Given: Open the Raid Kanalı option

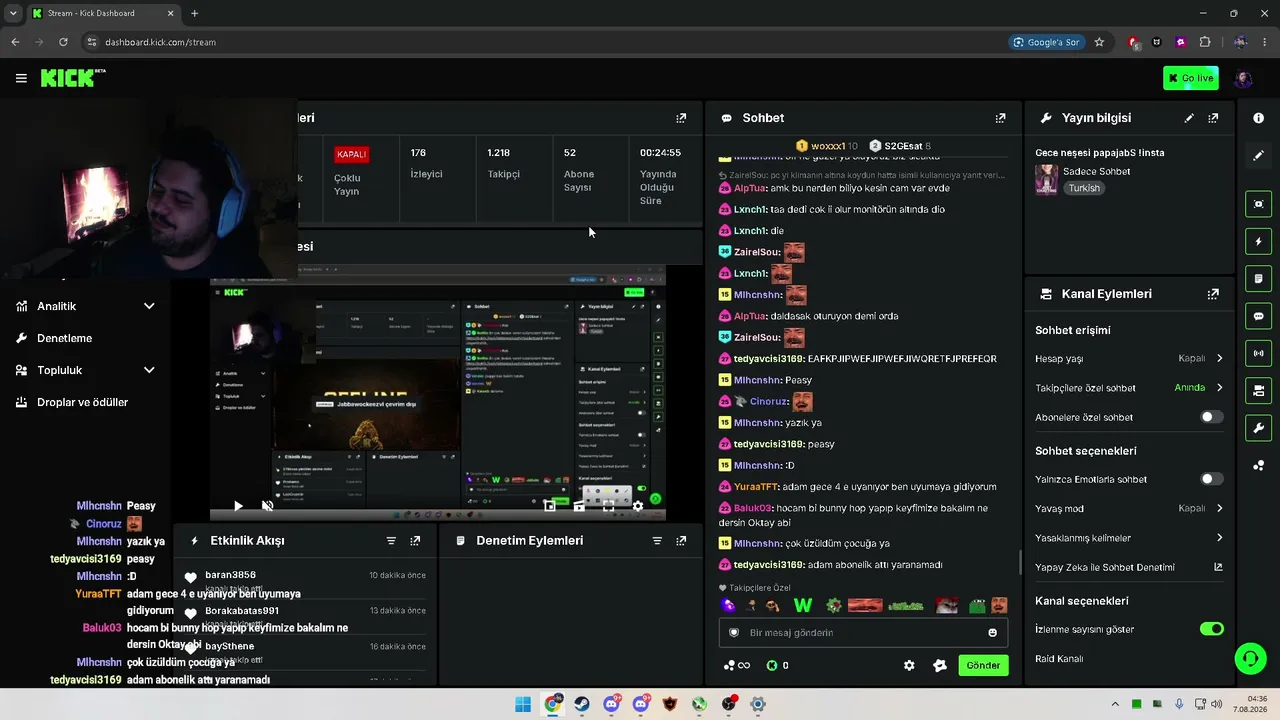Looking at the screenshot, I should [x=1059, y=659].
